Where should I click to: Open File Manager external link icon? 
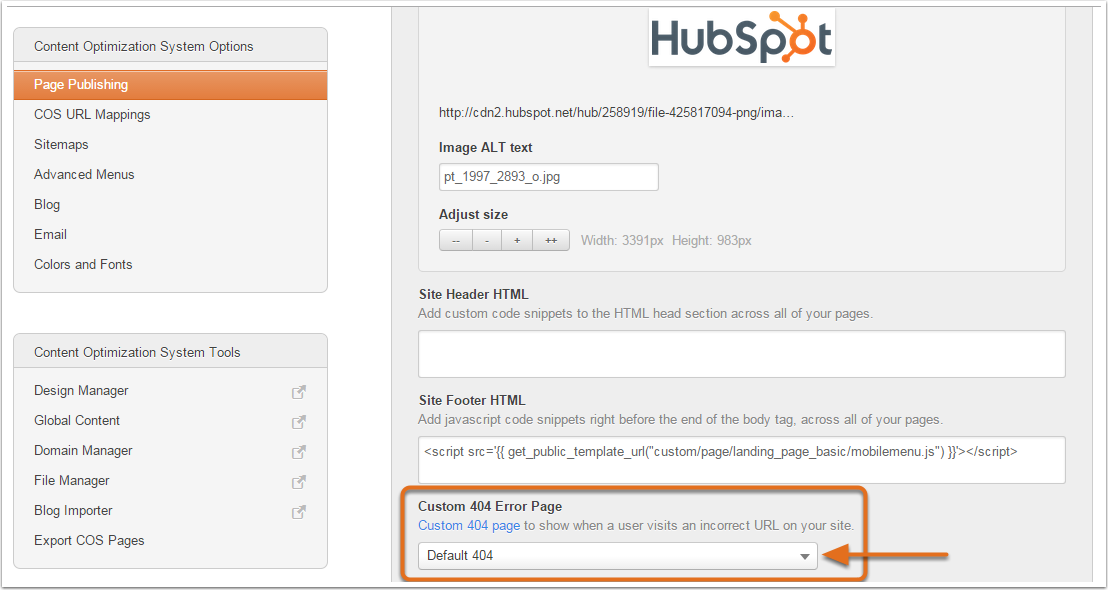click(299, 482)
